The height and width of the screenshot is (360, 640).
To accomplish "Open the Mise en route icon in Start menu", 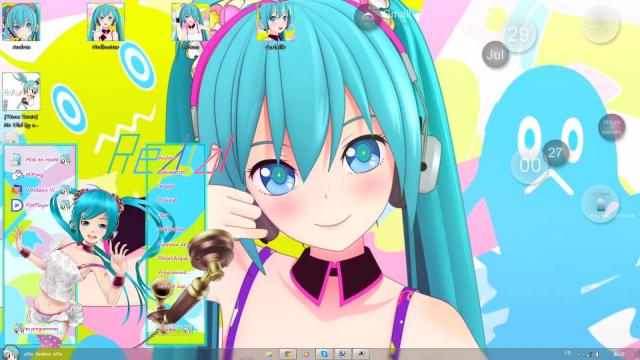I will tap(16, 160).
